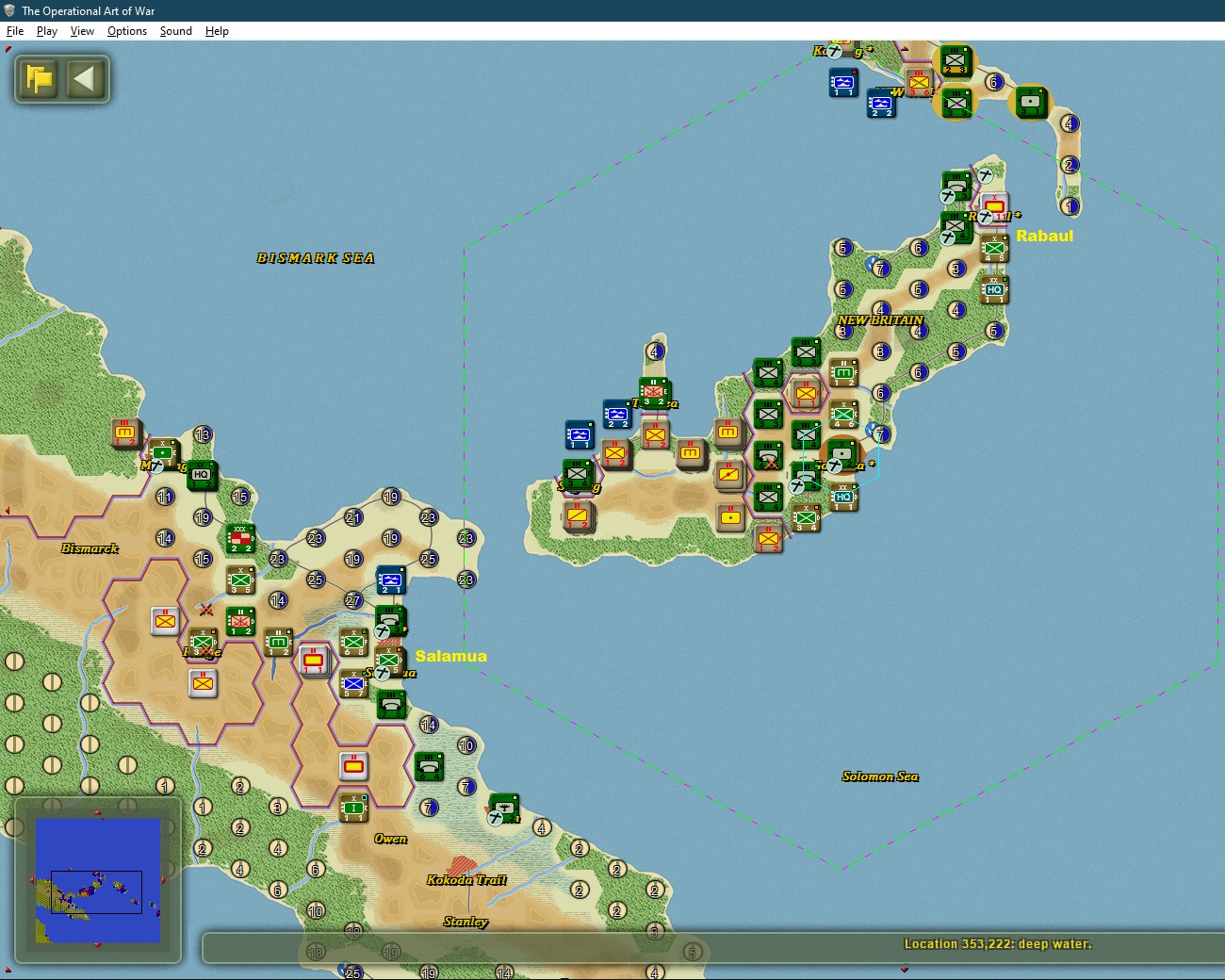Image resolution: width=1225 pixels, height=980 pixels.
Task: Click the yellow Rabaul city label
Action: click(1044, 236)
